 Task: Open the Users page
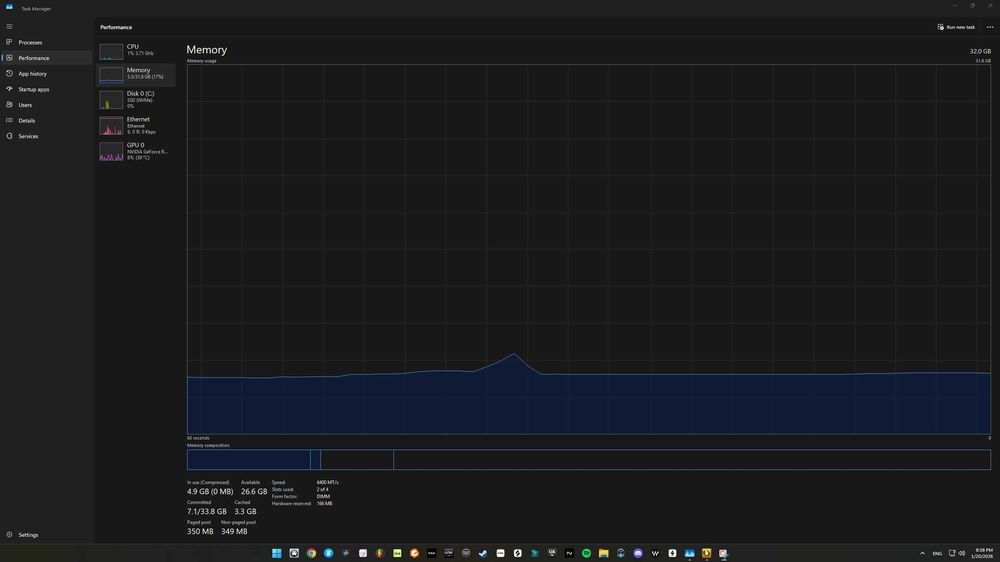click(47, 105)
